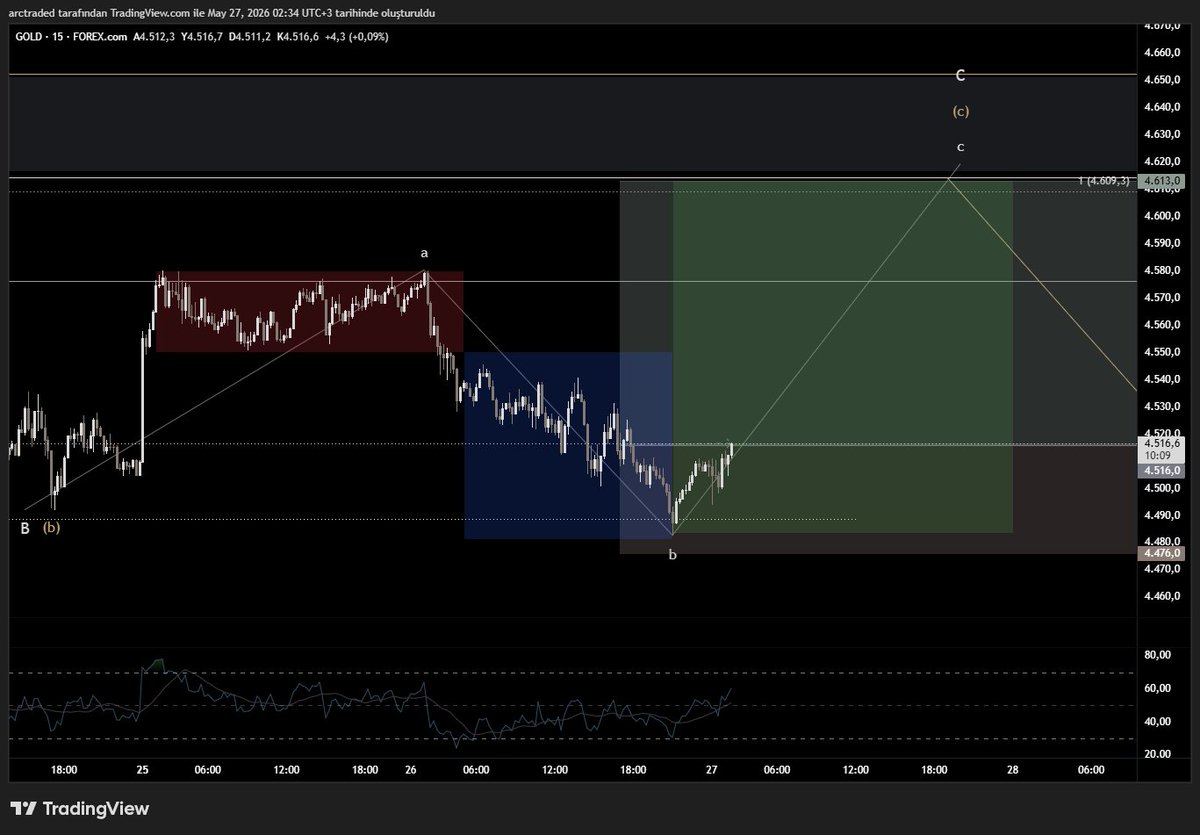Image resolution: width=1200 pixels, height=835 pixels.
Task: Click the 4.660,0 price axis label
Action: point(1163,52)
